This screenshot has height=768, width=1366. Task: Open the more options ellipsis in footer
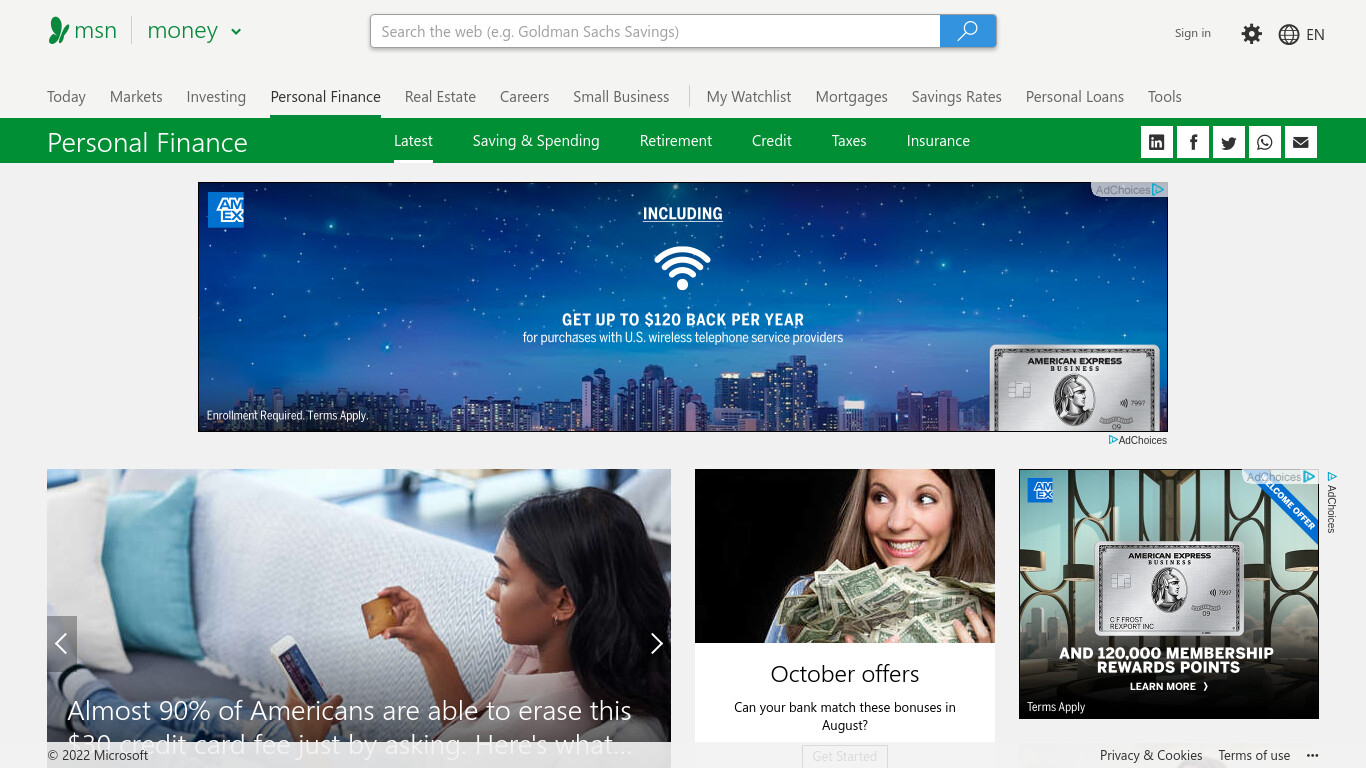[1313, 756]
